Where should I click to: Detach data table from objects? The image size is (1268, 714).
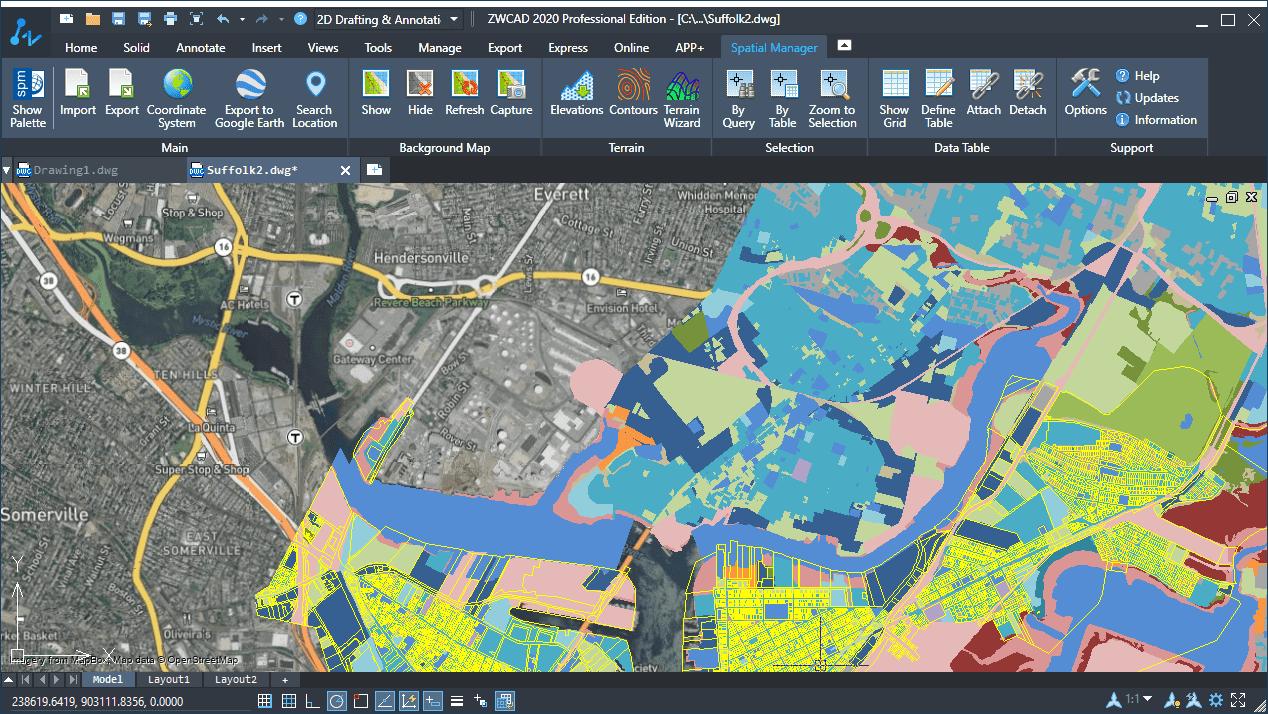tap(1027, 93)
